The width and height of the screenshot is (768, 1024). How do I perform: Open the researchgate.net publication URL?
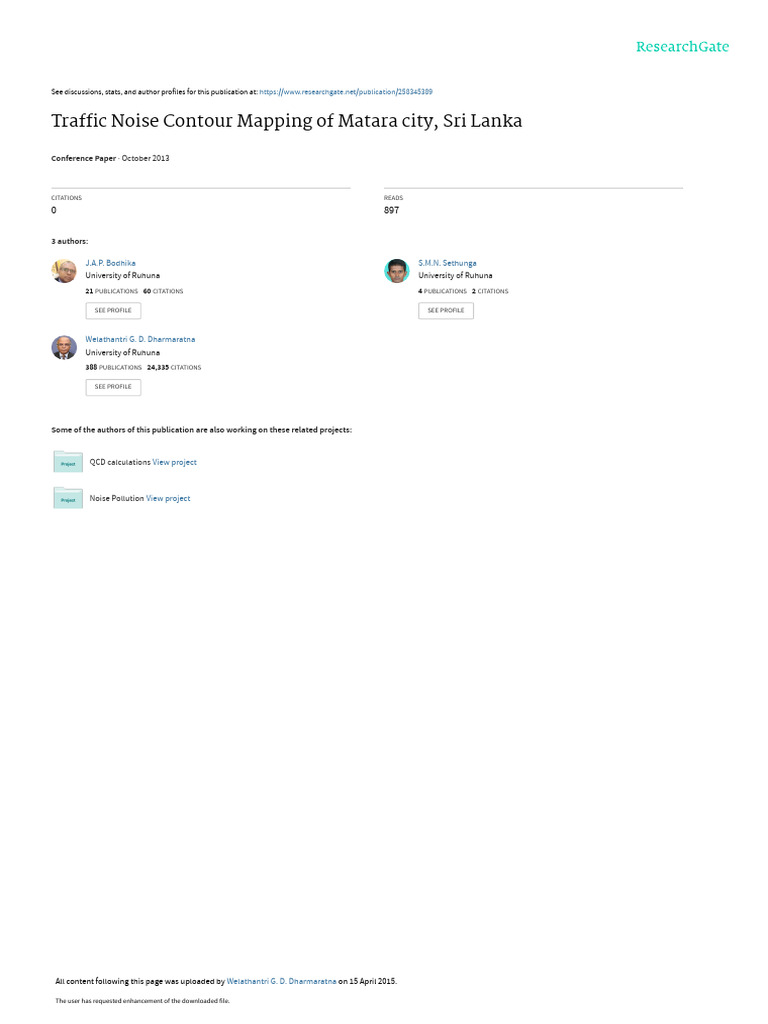click(345, 92)
